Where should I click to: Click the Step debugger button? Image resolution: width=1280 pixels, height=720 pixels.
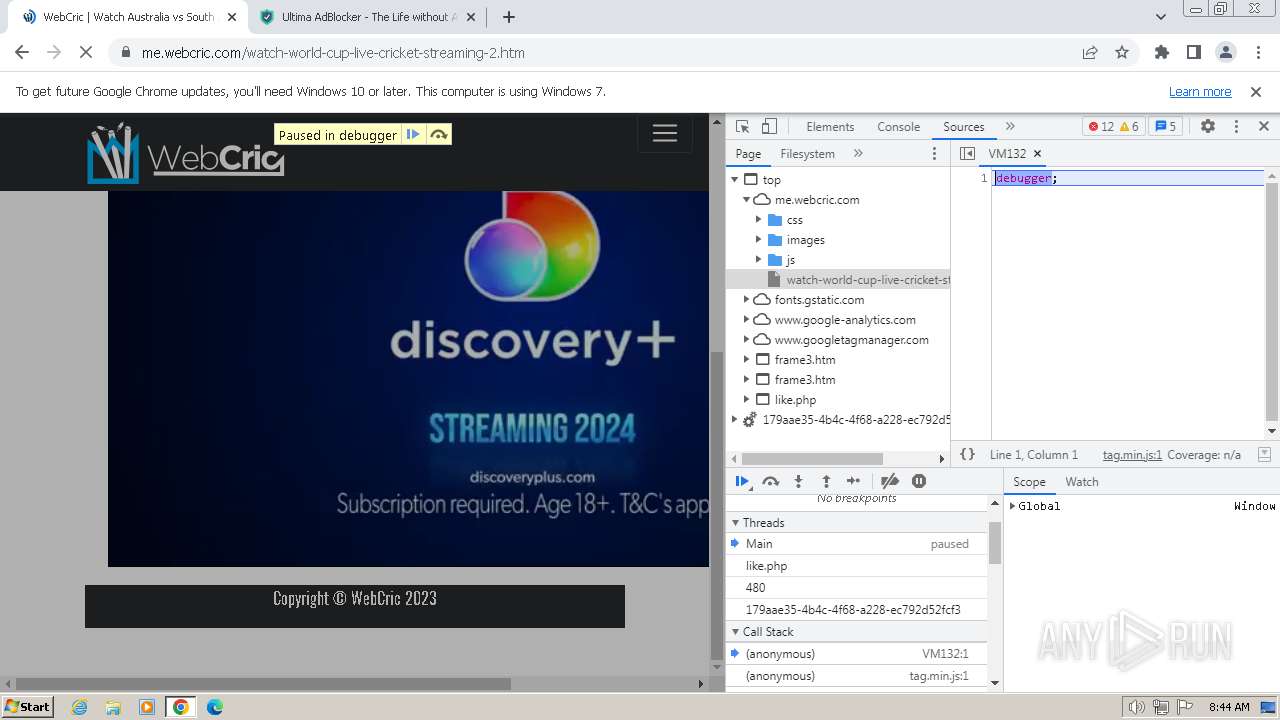click(853, 481)
